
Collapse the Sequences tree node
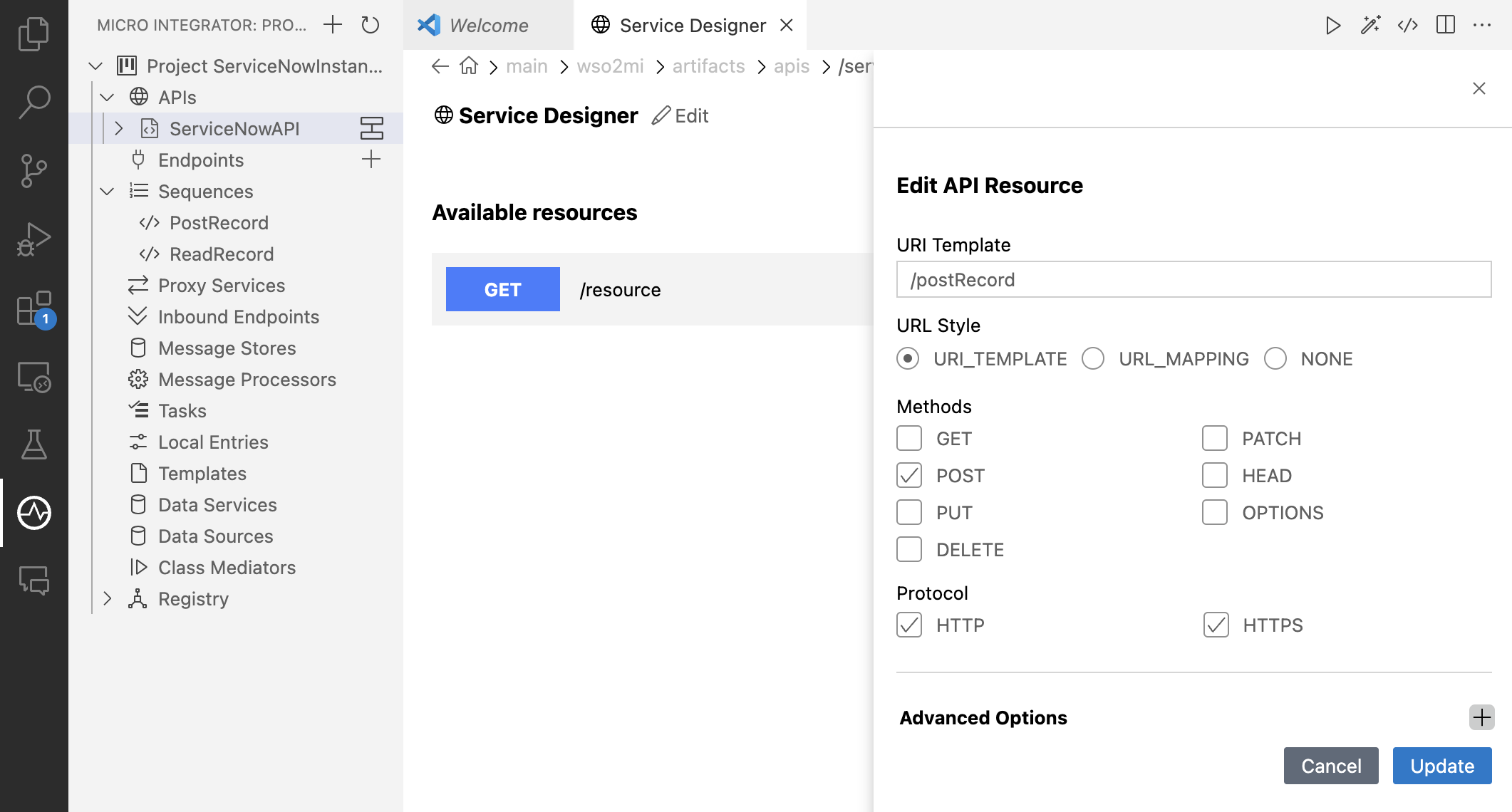107,191
